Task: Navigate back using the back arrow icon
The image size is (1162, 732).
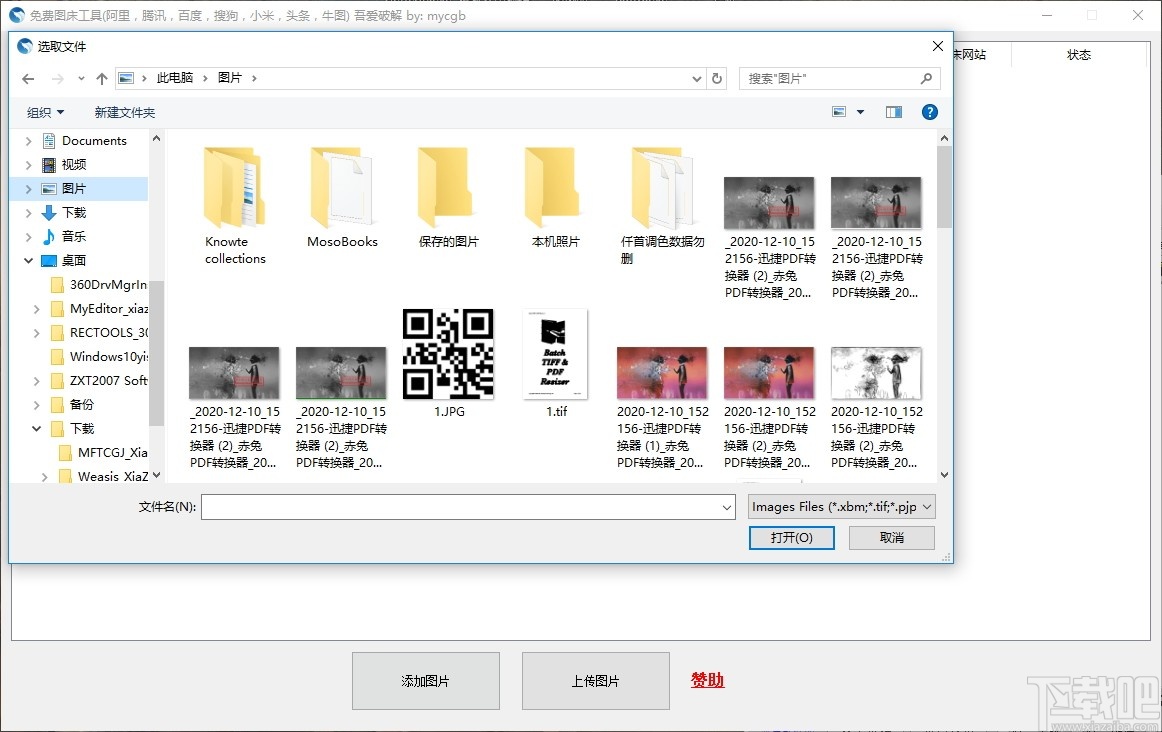Action: pos(27,78)
